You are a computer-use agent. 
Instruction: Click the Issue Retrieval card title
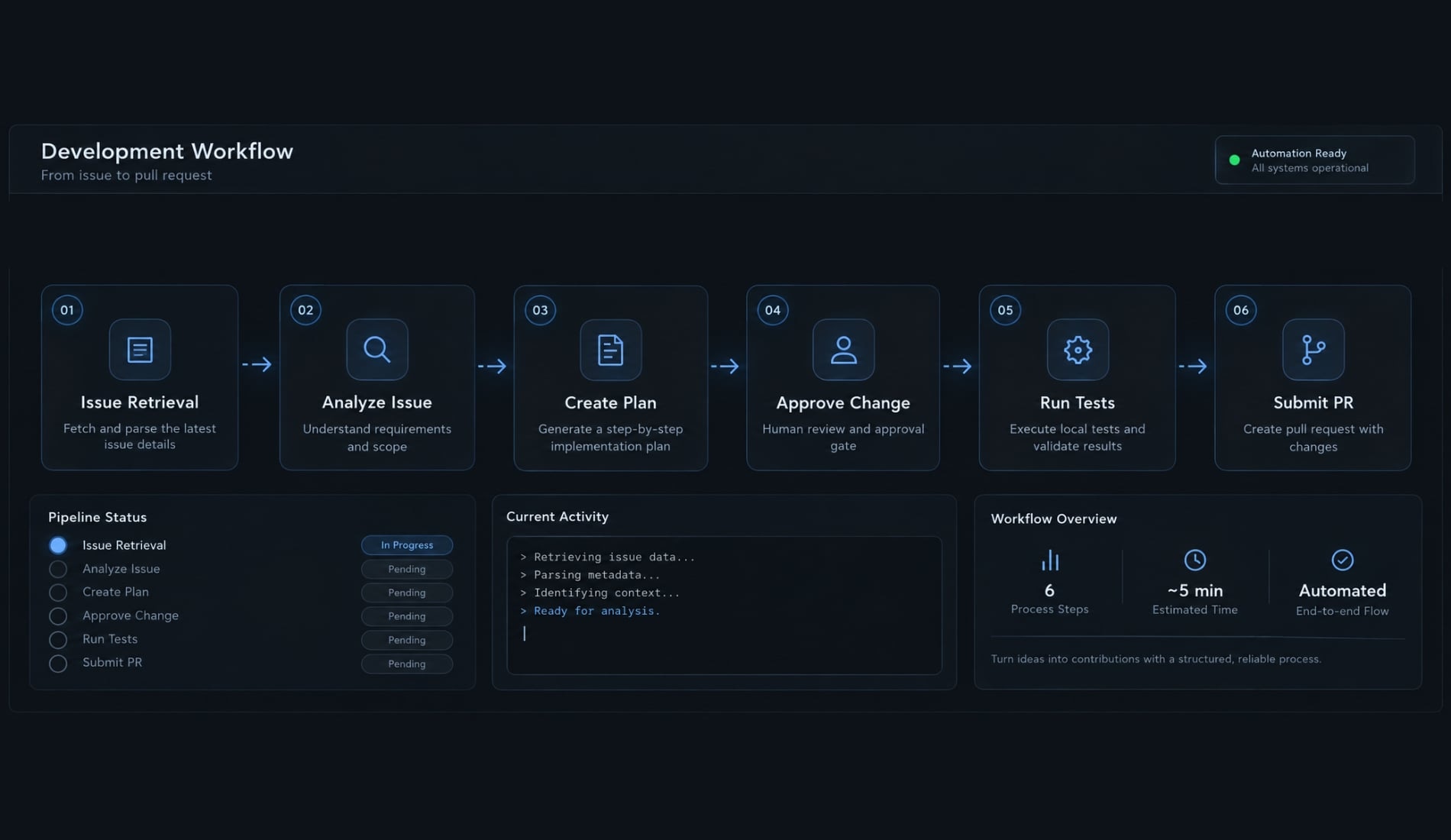(140, 402)
